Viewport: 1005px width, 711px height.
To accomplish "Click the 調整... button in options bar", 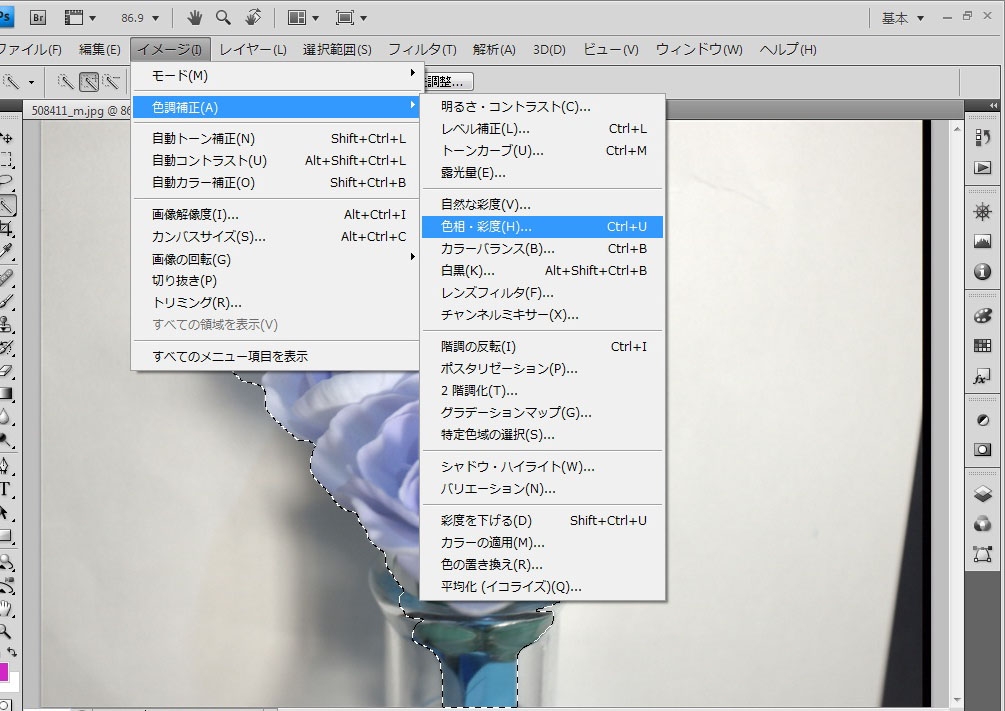I will [x=447, y=81].
